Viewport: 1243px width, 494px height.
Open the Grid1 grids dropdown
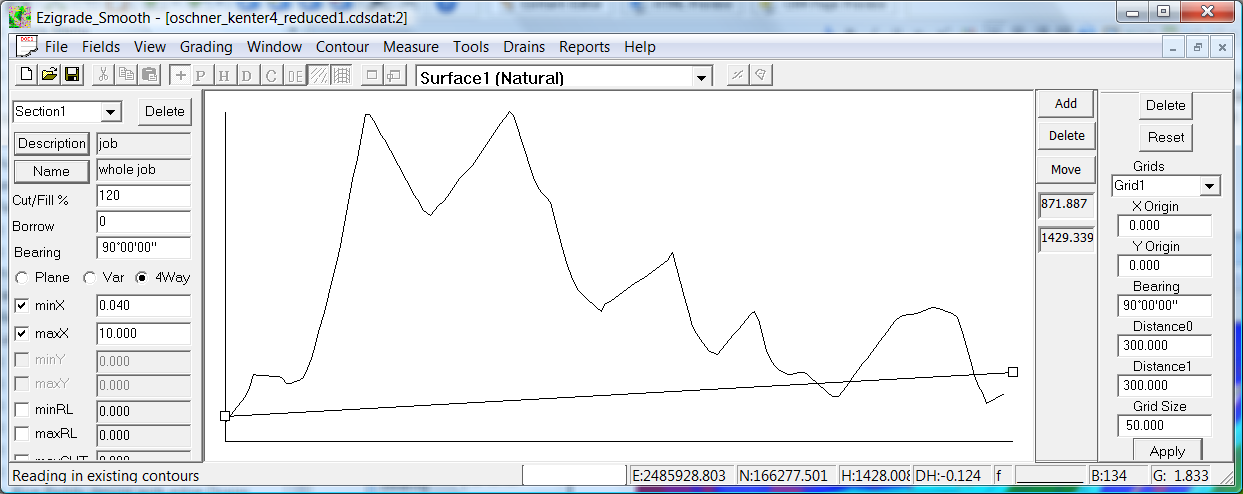1210,186
